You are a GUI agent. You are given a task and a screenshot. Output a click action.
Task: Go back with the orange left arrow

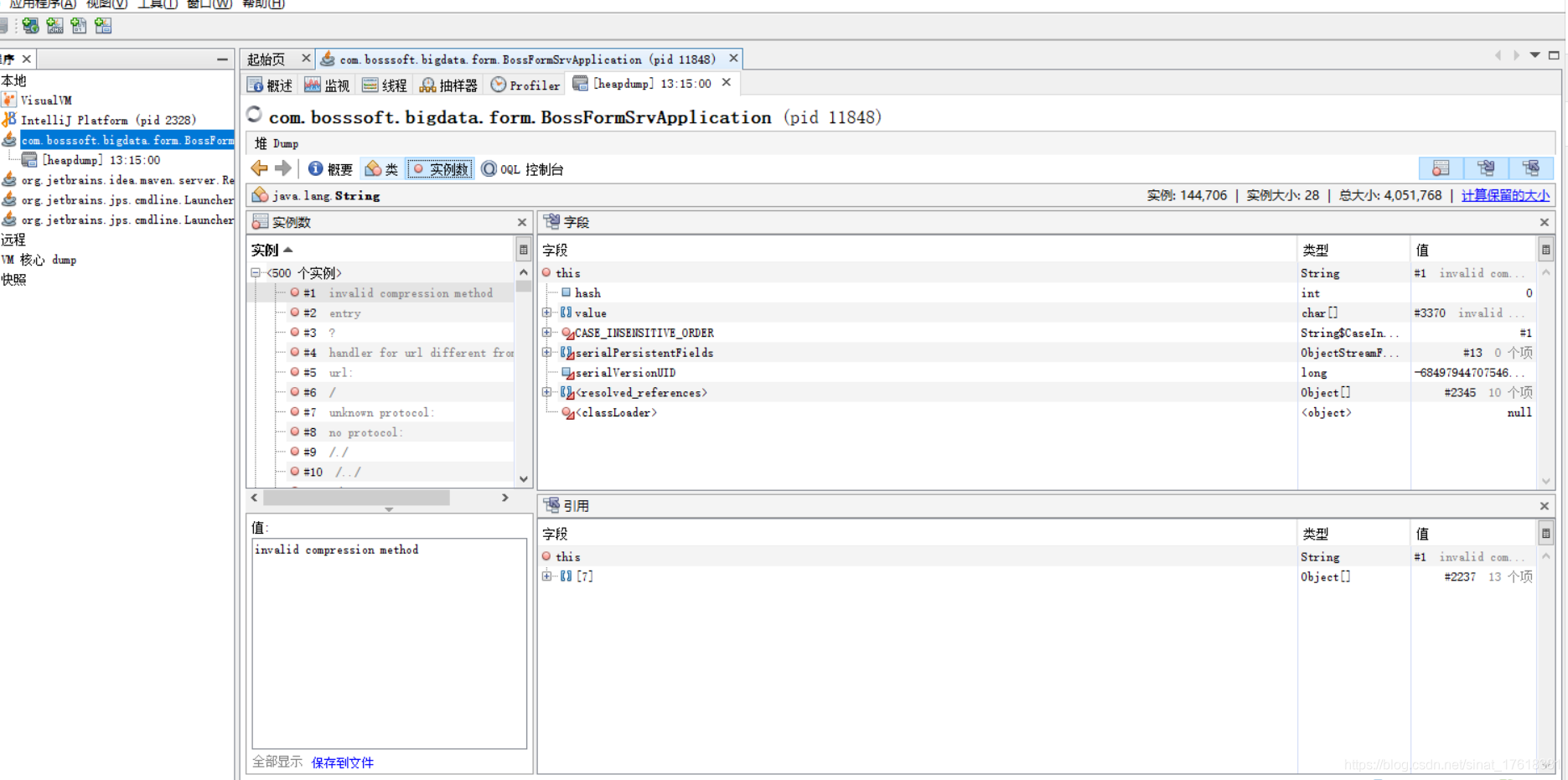[260, 168]
